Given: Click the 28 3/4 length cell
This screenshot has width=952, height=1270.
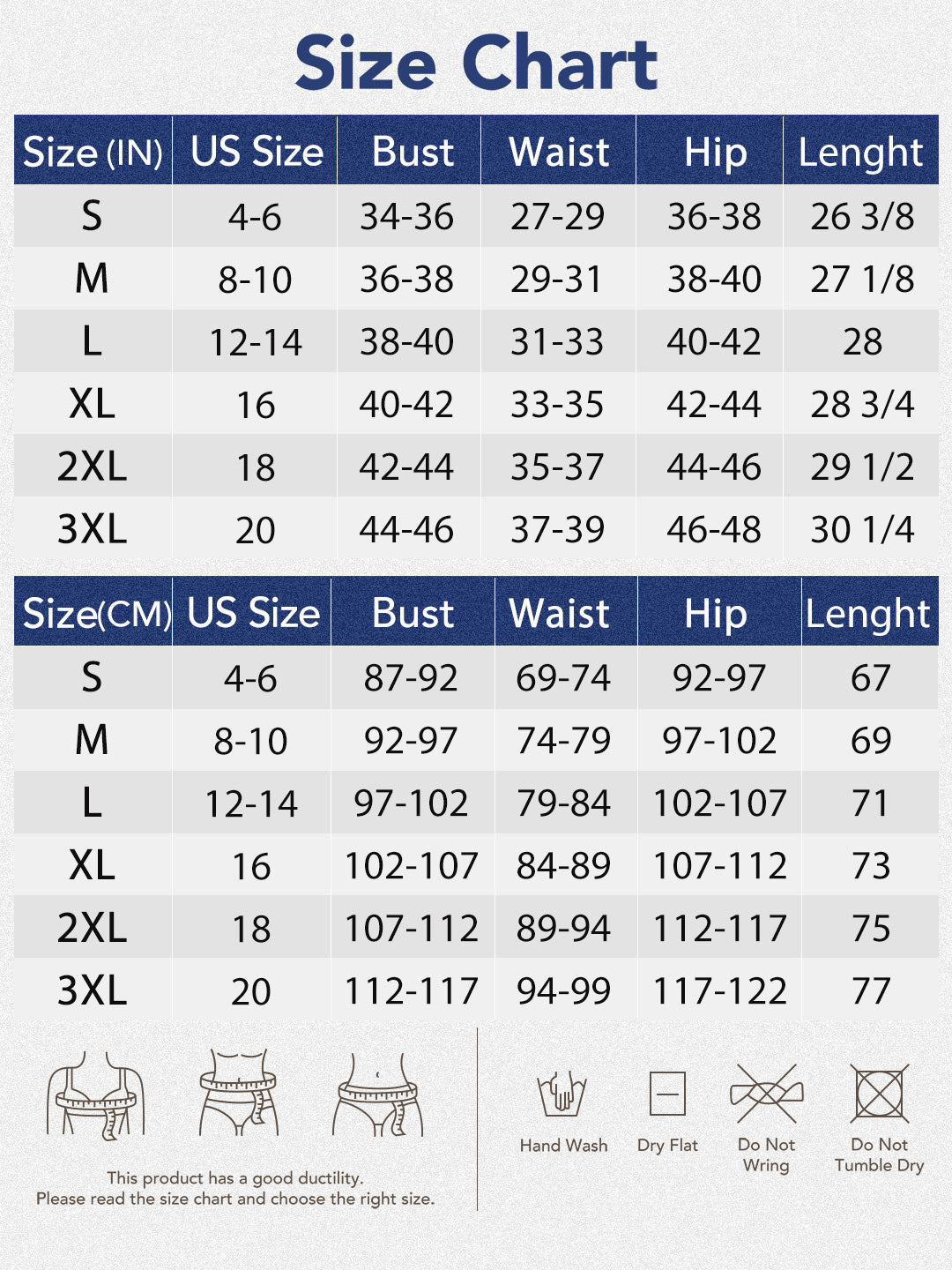Looking at the screenshot, I should click(862, 405).
